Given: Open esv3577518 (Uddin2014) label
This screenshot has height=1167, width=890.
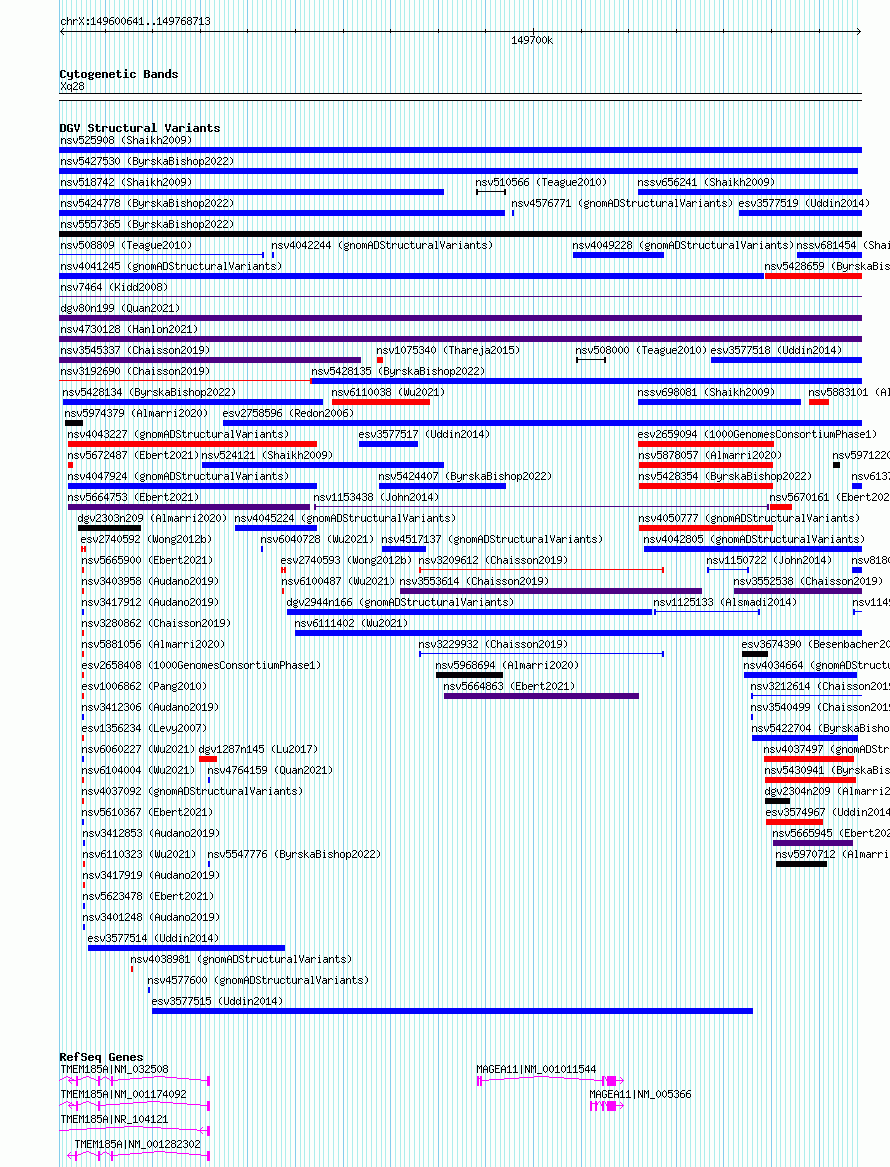Looking at the screenshot, I should coord(776,350).
